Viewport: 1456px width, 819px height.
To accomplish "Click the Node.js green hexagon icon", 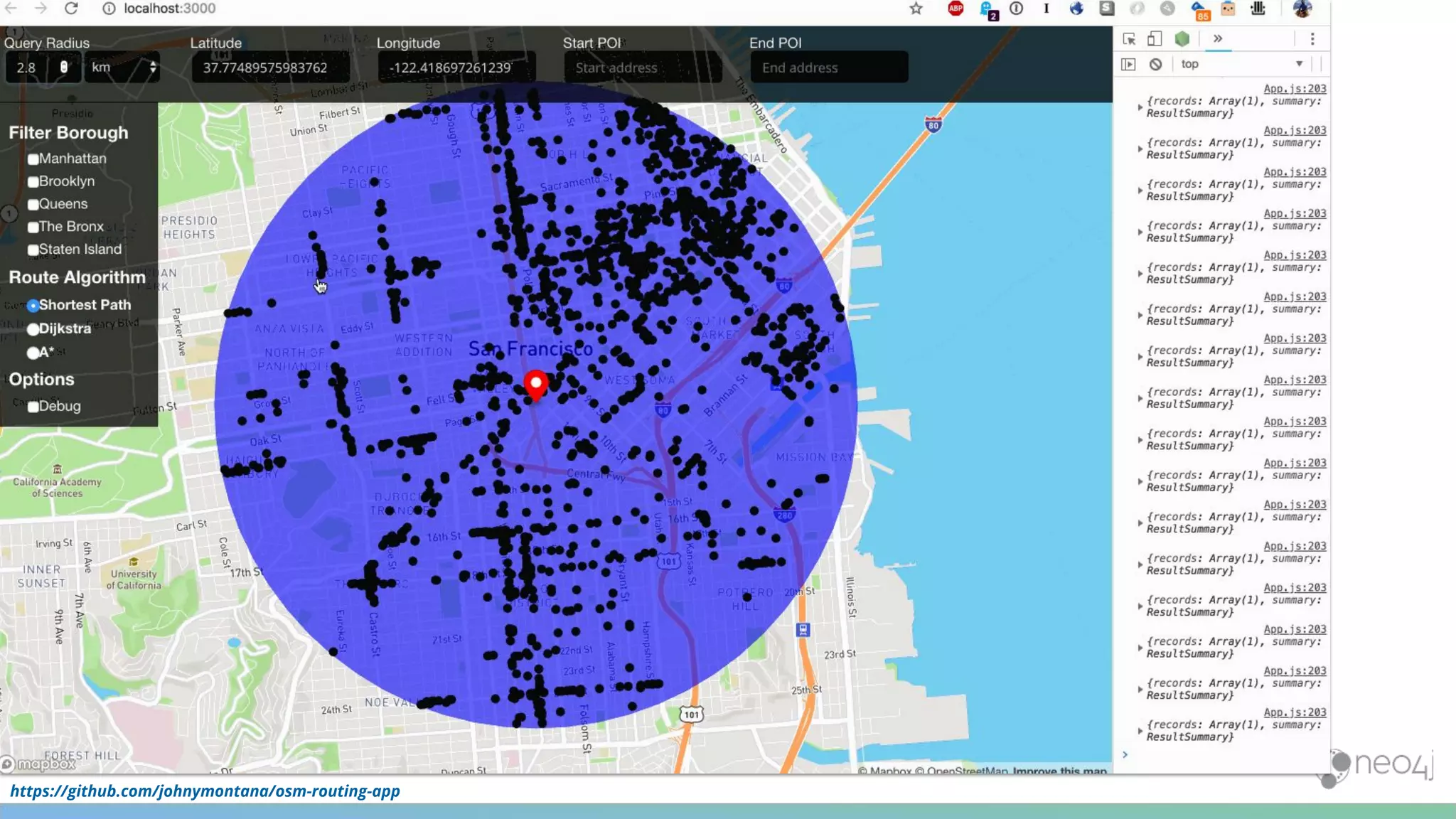I will 1182,39.
